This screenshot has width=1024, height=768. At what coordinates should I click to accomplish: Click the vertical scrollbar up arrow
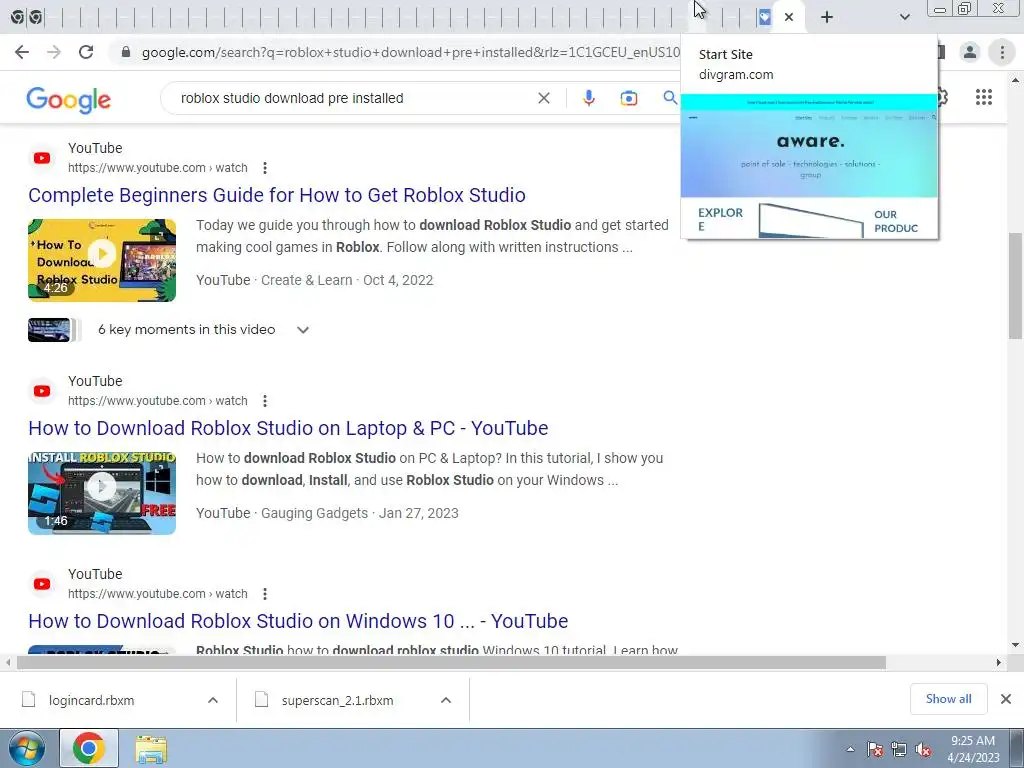pos(1016,80)
